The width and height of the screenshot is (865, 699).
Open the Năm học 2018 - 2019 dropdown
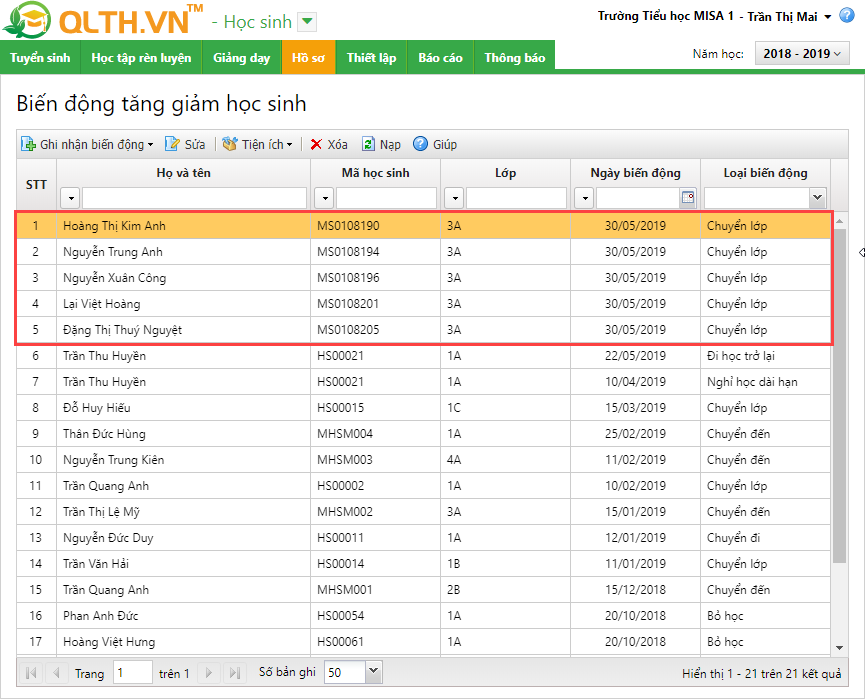(x=802, y=54)
